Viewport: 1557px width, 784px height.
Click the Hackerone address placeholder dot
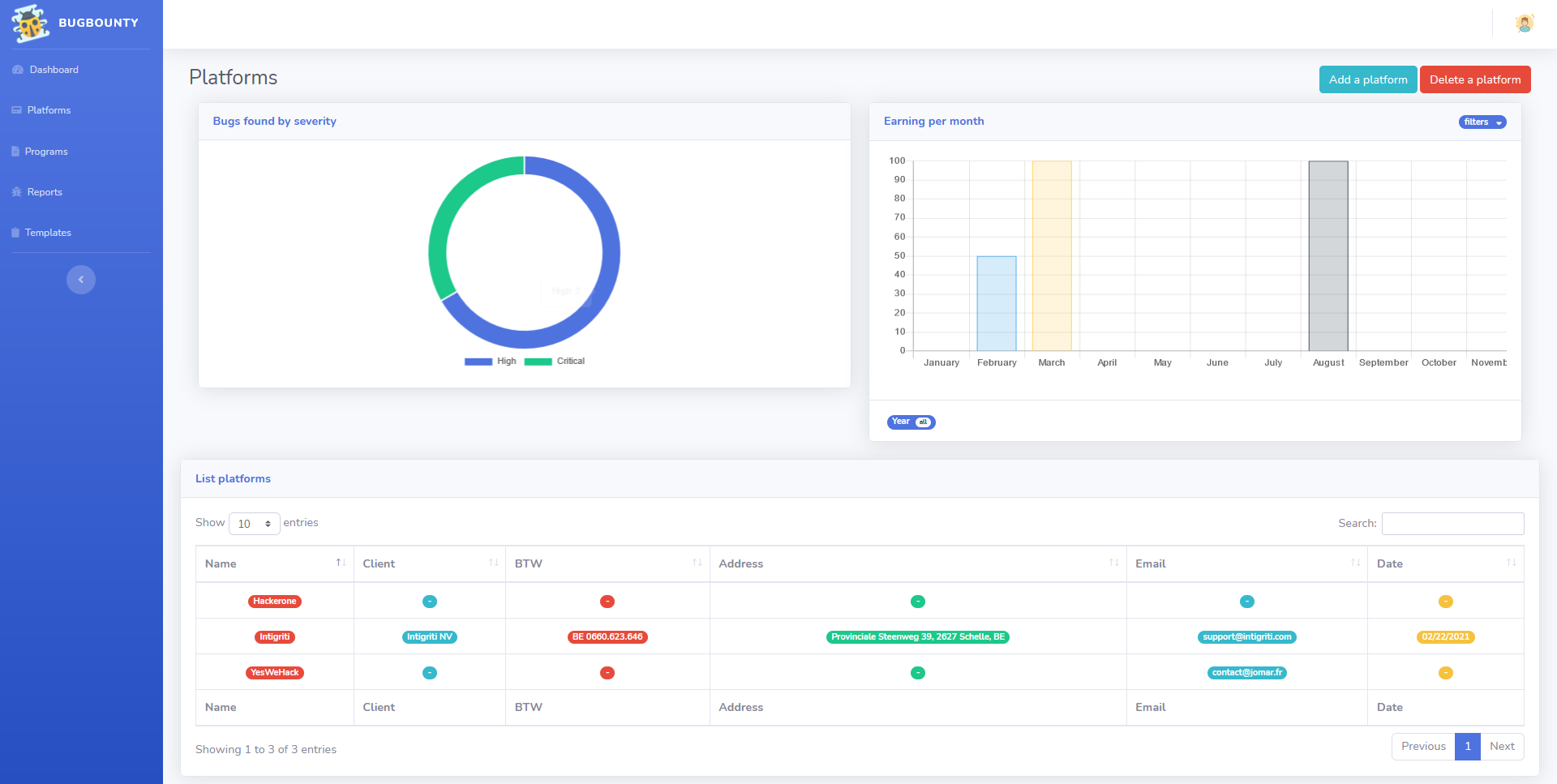[x=918, y=602]
